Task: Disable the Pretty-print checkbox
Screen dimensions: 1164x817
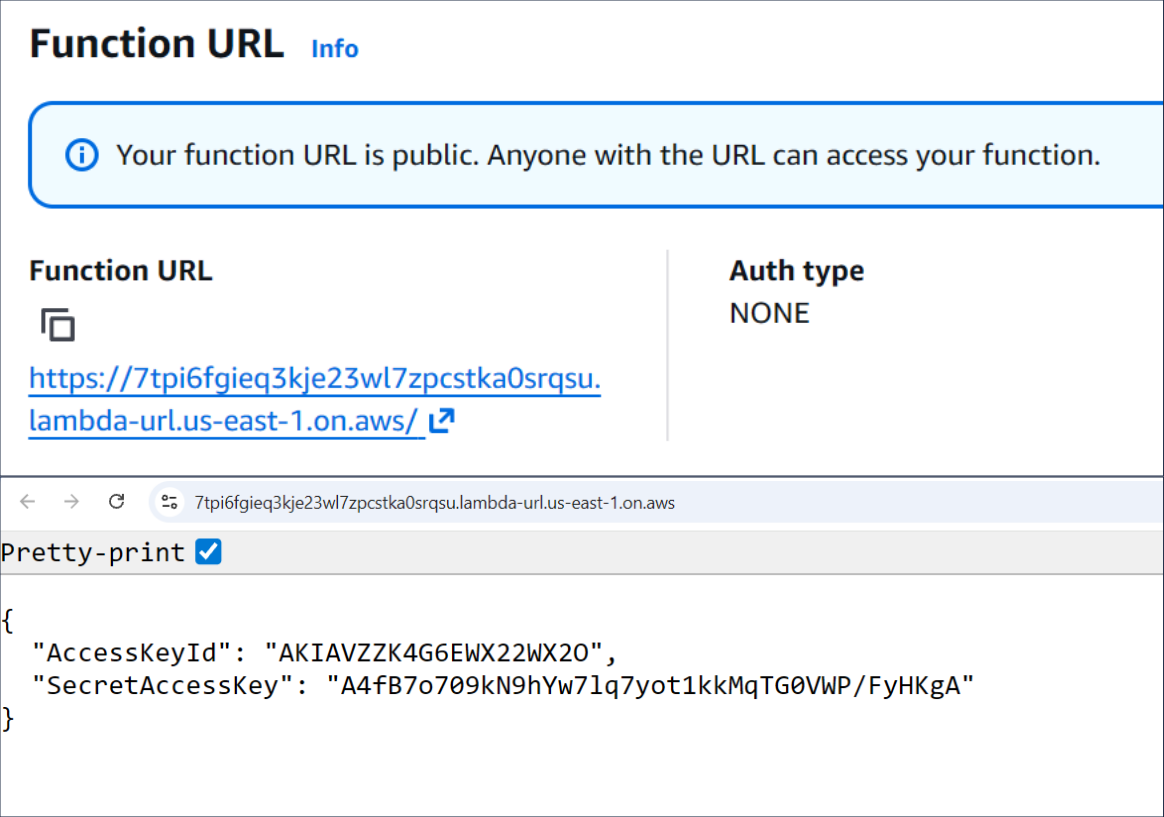Action: 208,551
